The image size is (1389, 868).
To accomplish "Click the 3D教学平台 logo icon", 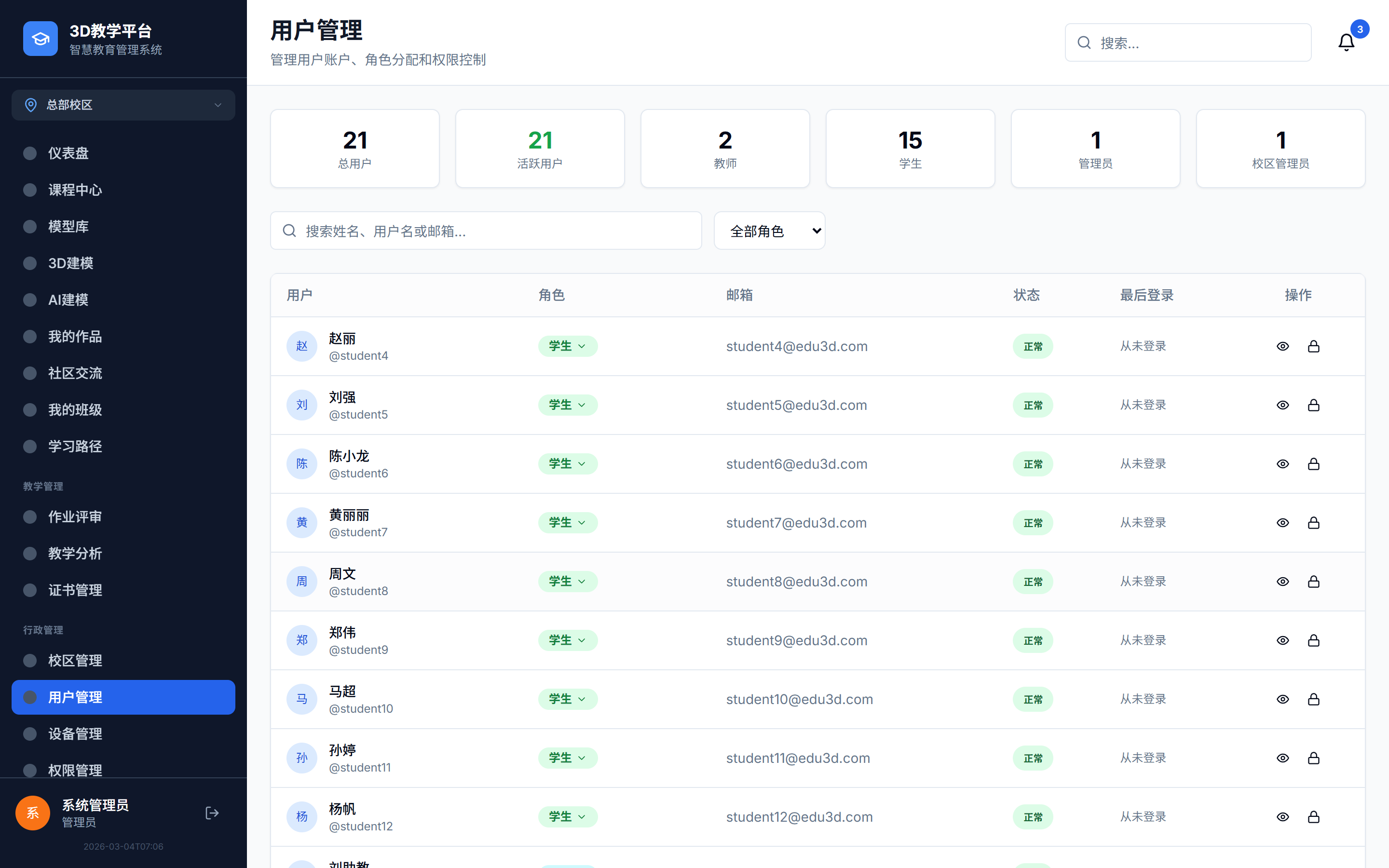I will pyautogui.click(x=40, y=38).
